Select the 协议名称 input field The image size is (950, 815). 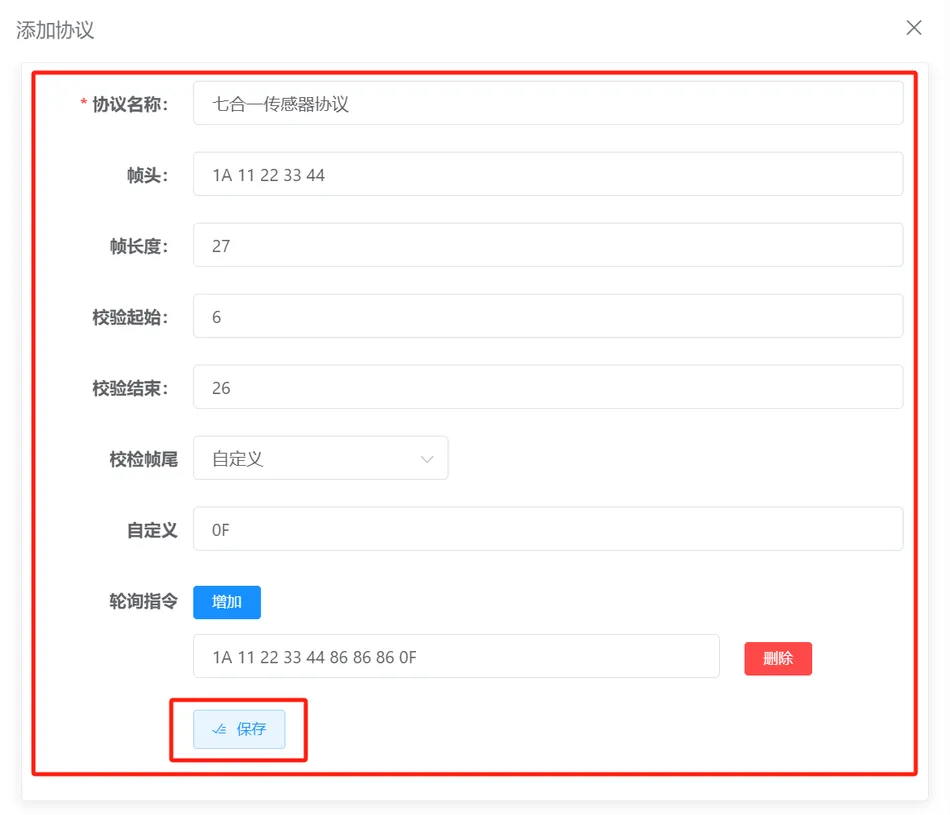tap(547, 102)
